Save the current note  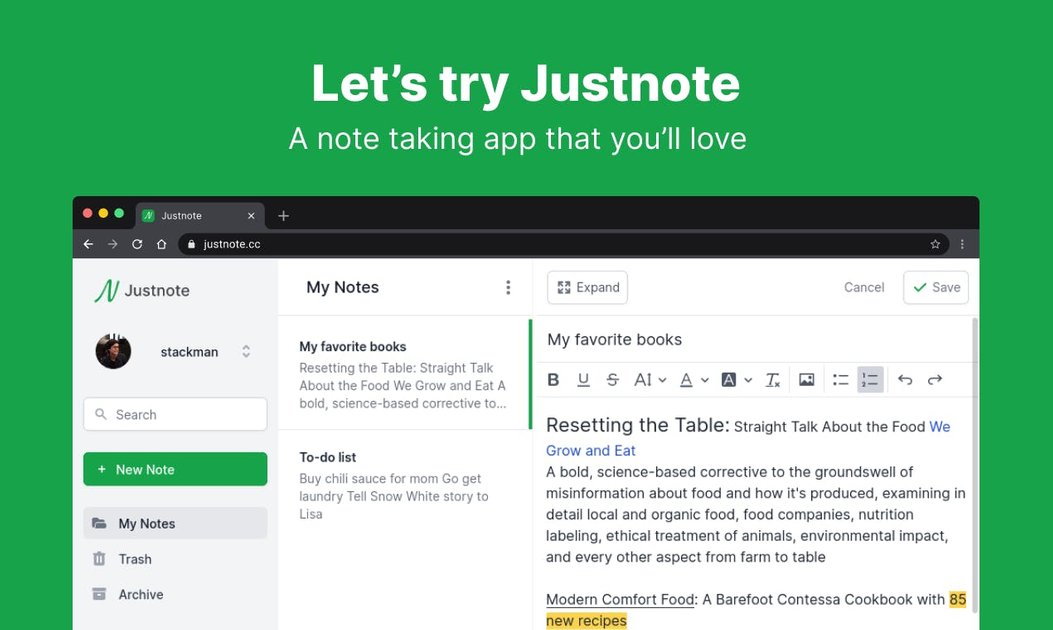tap(935, 287)
